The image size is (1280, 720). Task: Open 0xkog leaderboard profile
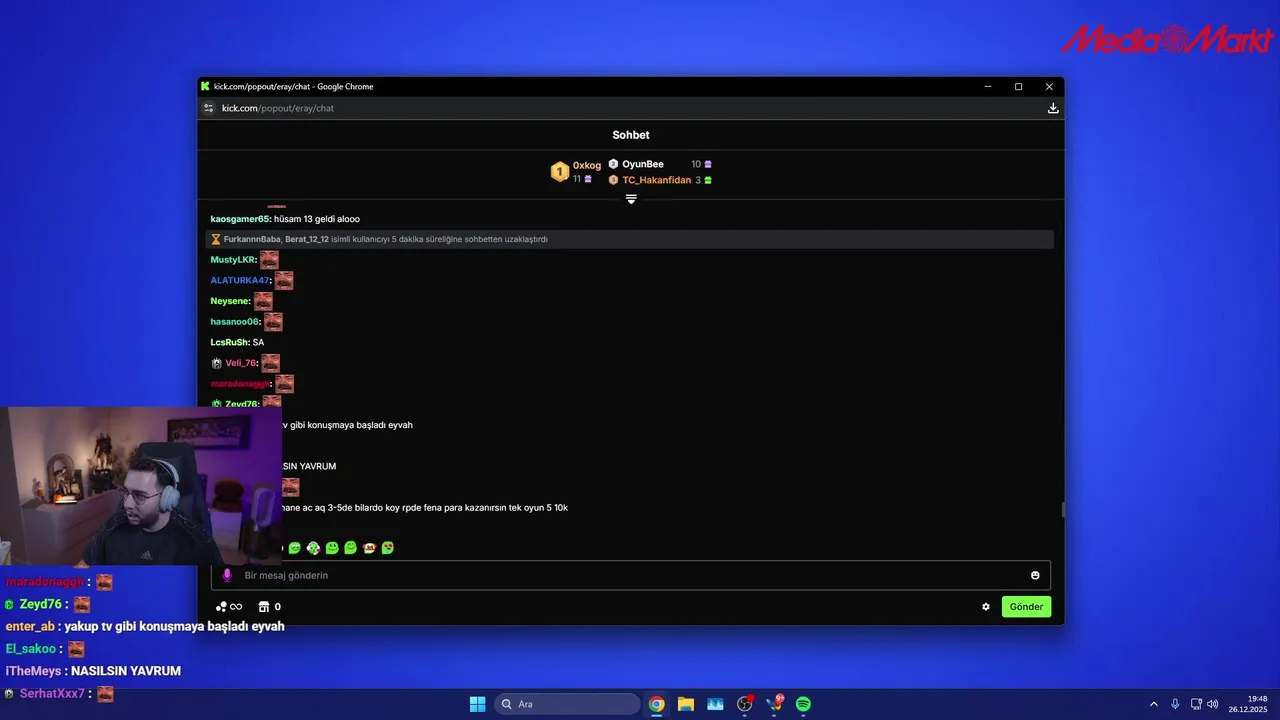tap(587, 166)
